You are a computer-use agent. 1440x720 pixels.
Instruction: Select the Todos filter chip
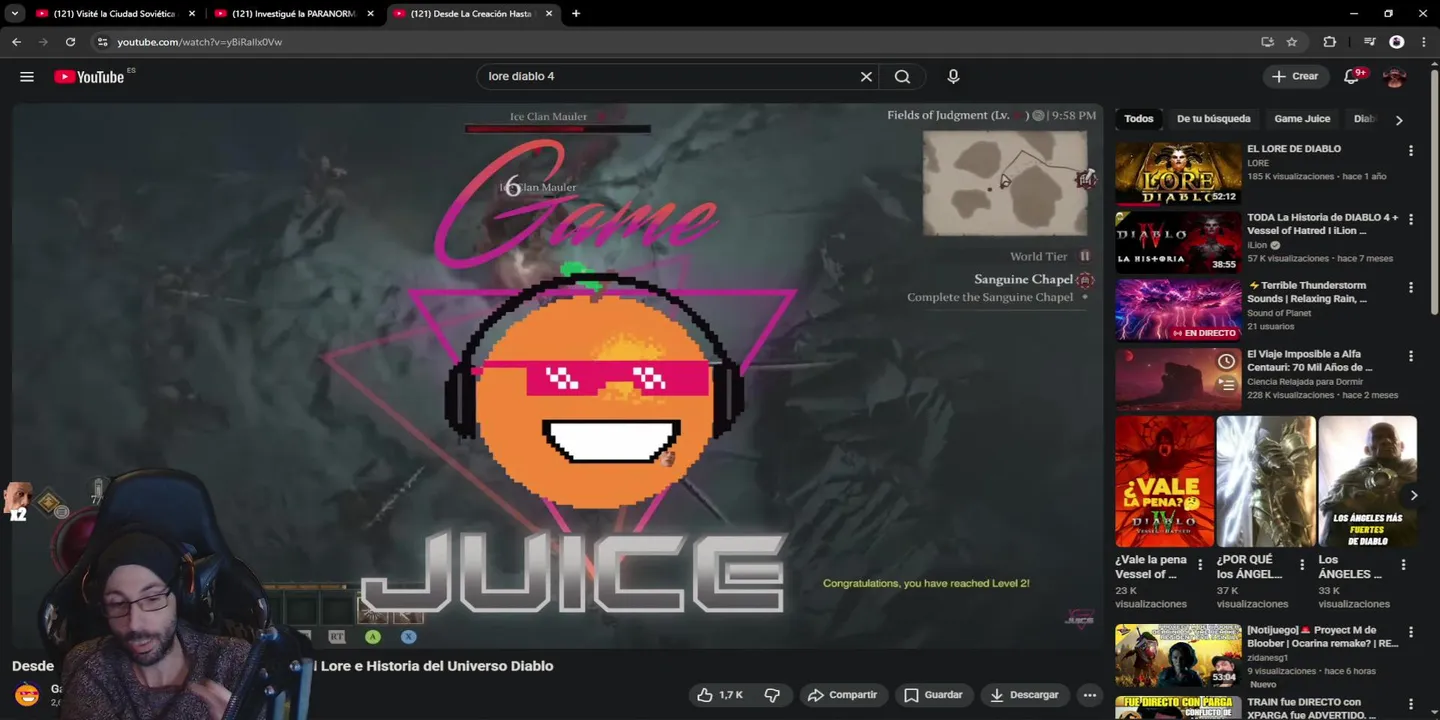[x=1138, y=119]
